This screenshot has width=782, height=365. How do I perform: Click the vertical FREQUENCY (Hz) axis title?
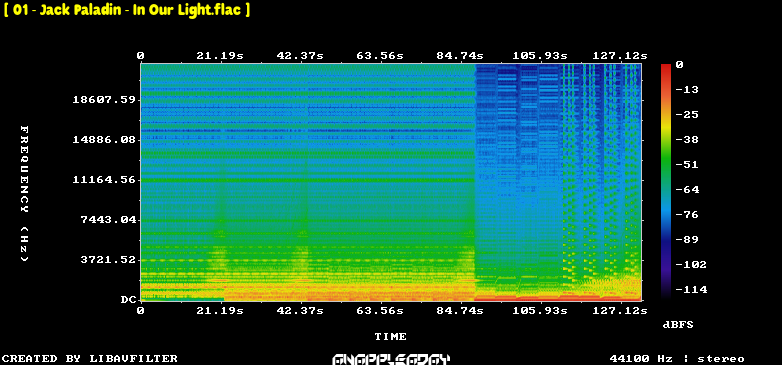click(24, 194)
